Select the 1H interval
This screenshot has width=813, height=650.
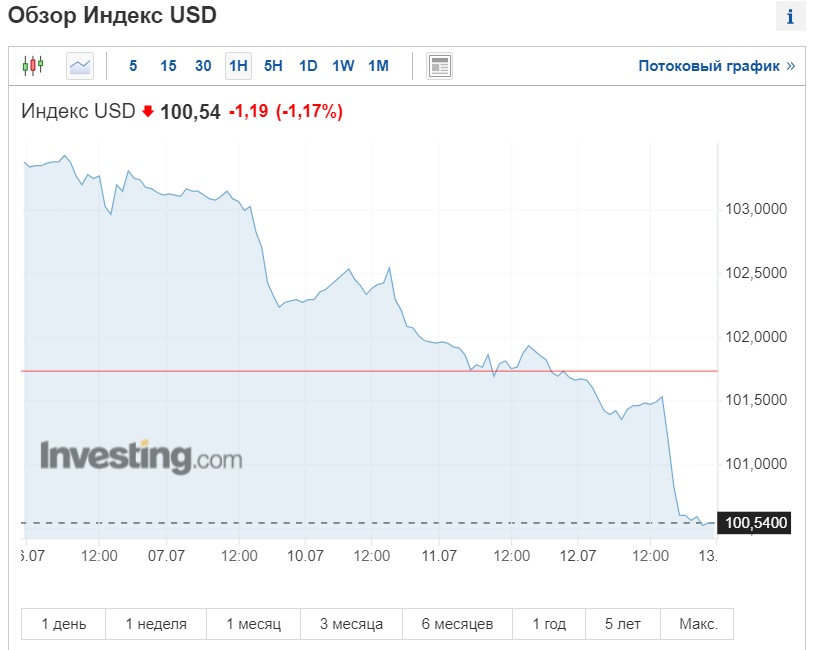(x=238, y=66)
